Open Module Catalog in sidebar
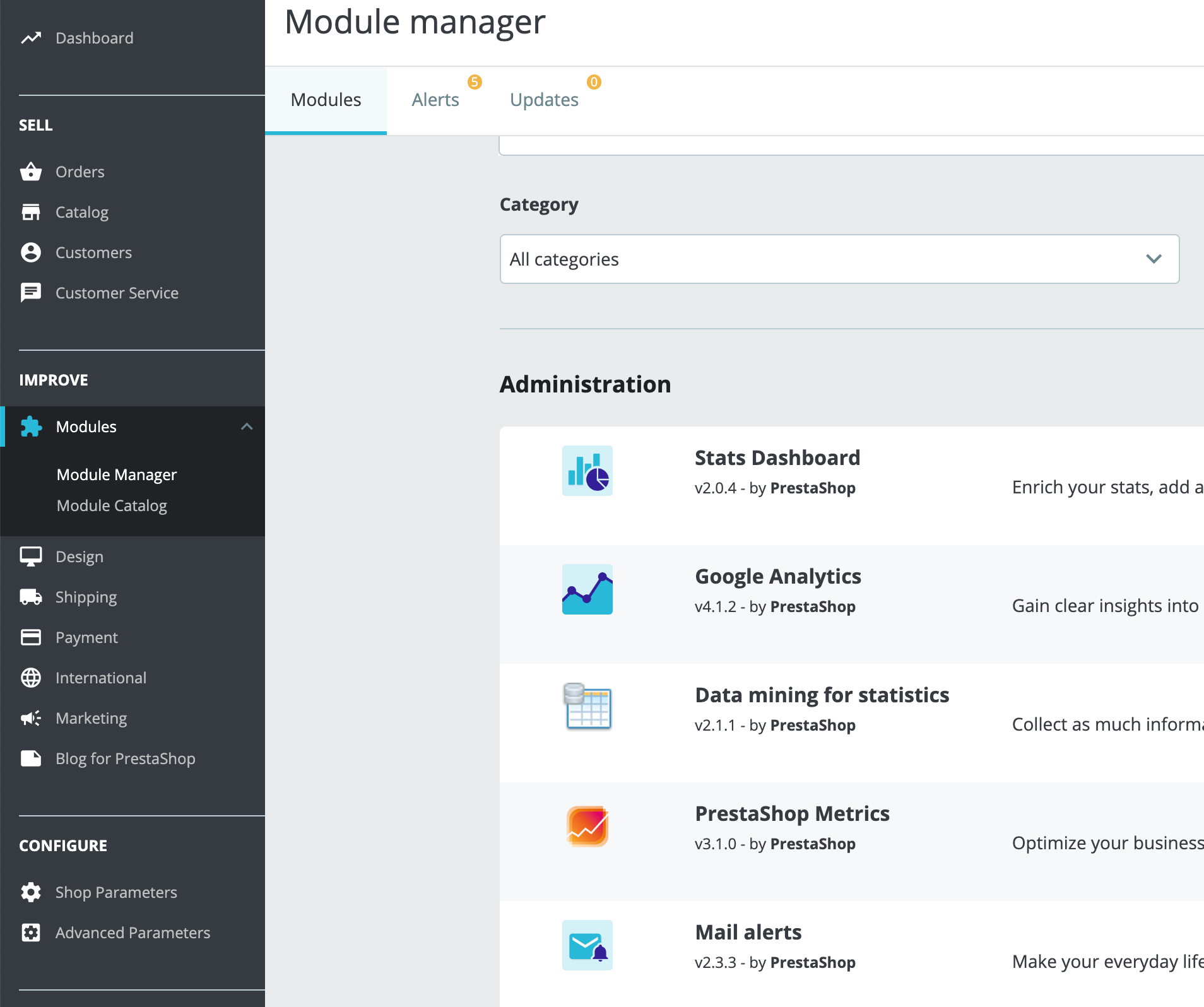 [112, 506]
